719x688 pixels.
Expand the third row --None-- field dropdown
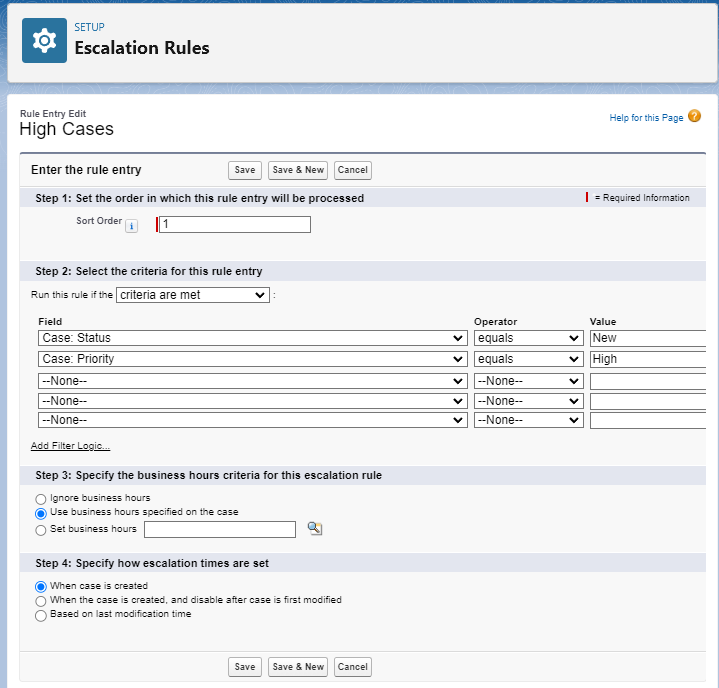click(253, 381)
